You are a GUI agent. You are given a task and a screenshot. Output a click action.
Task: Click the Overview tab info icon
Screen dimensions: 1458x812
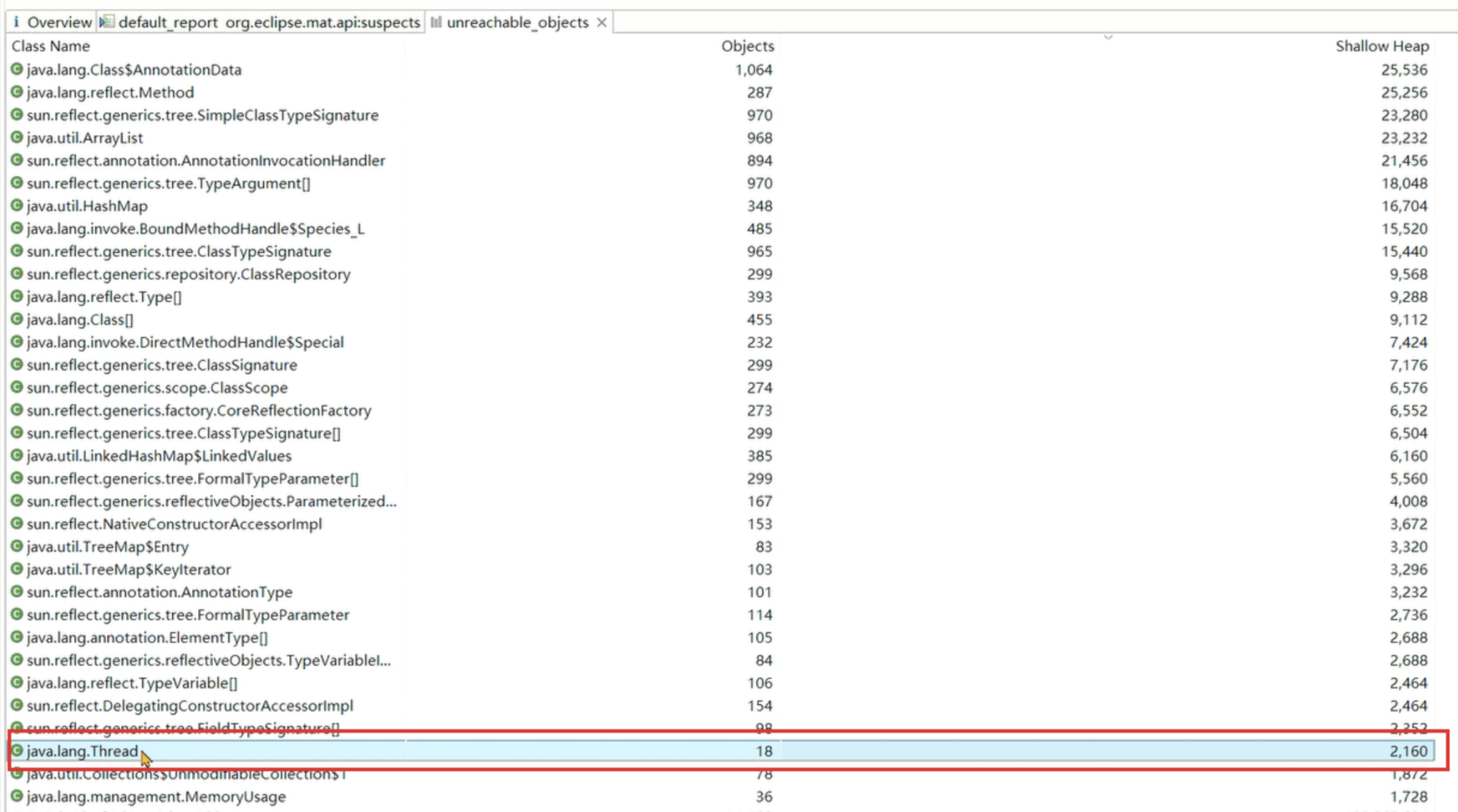(16, 22)
